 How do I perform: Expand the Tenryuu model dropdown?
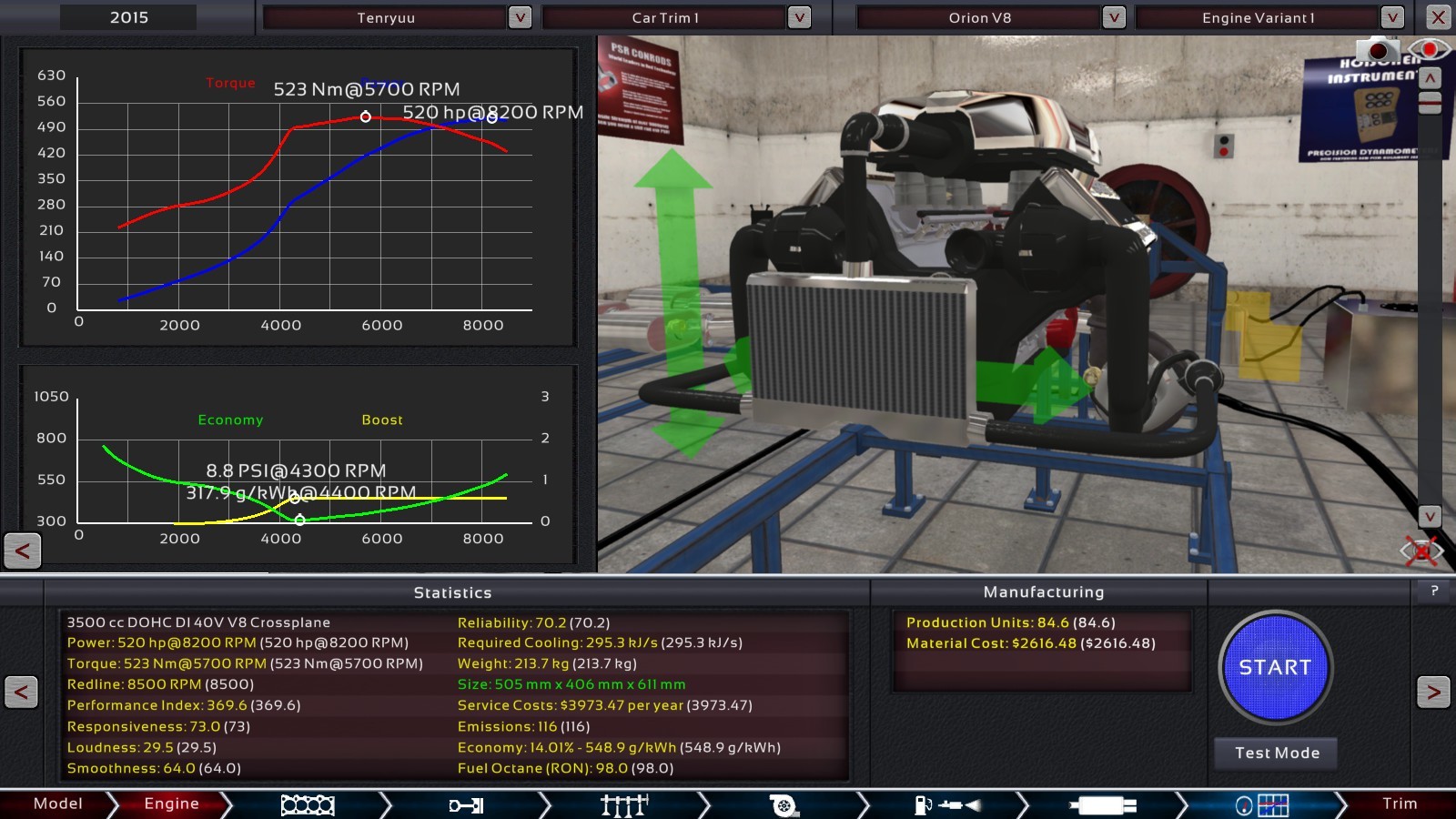(520, 17)
